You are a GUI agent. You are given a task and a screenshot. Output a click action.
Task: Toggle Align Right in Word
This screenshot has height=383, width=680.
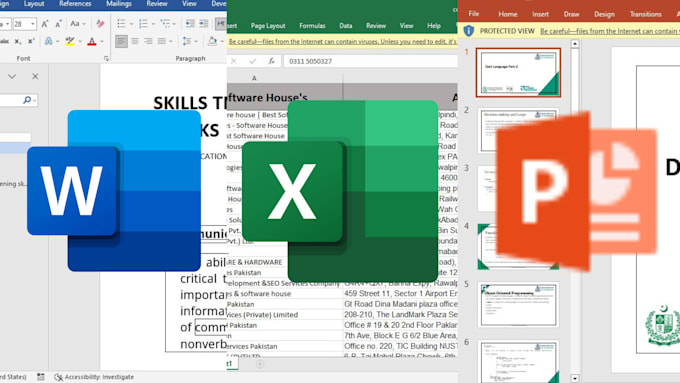[148, 41]
